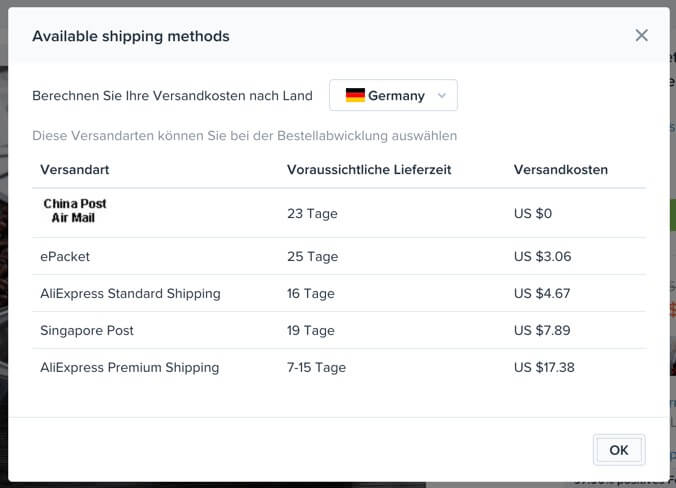Click the Available shipping methods title
This screenshot has height=488, width=676.
pos(131,36)
